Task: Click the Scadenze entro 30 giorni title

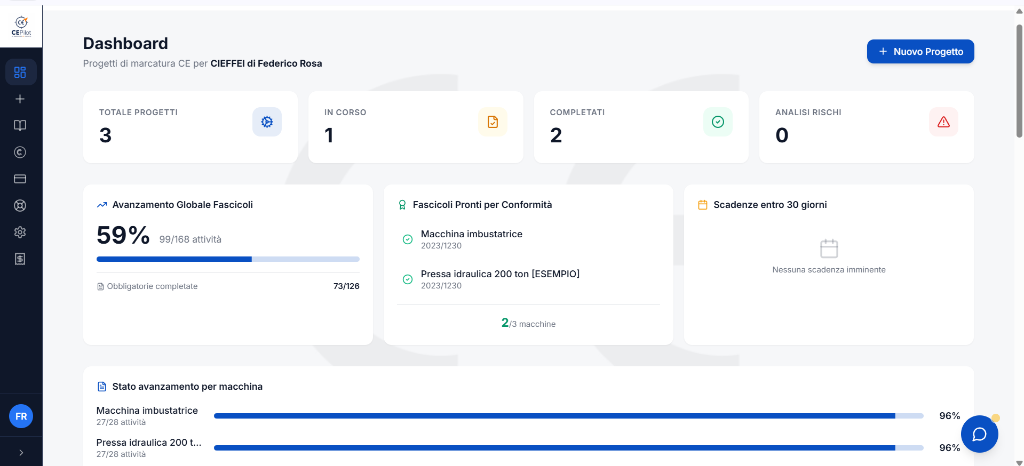Action: pos(770,205)
